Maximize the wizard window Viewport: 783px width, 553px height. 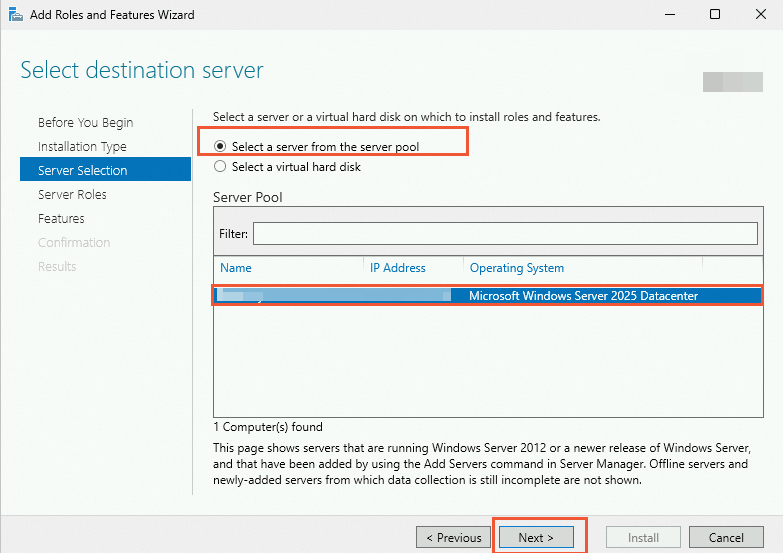pos(715,14)
